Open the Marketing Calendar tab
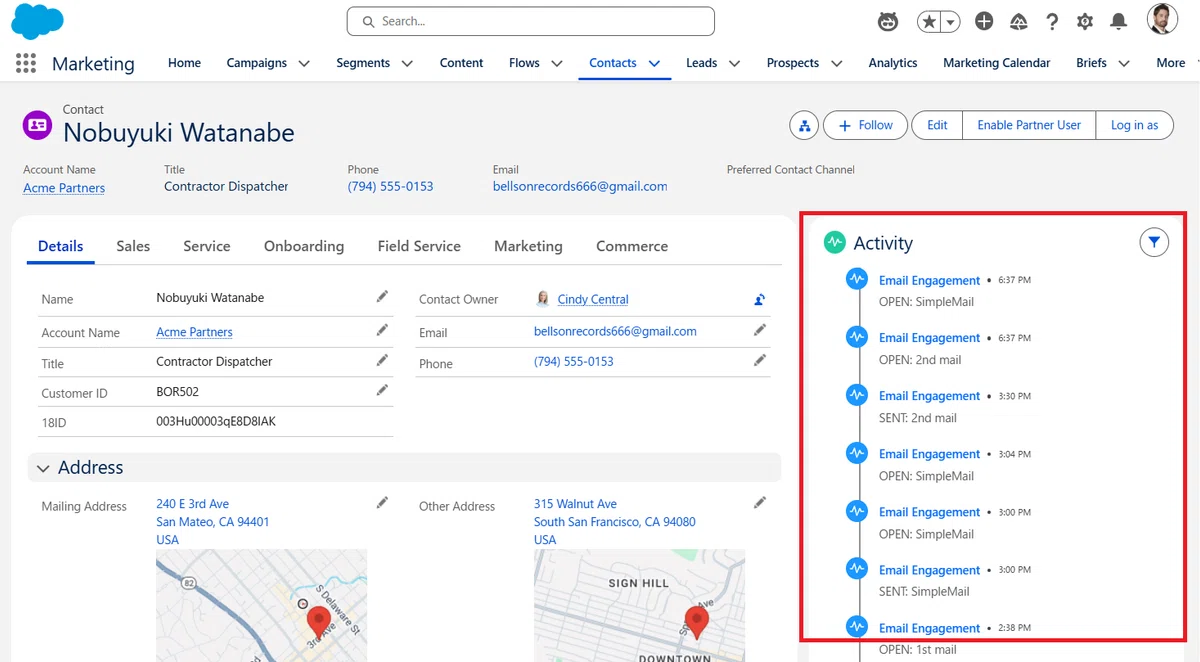Screen dimensions: 1200x662 point(997,63)
